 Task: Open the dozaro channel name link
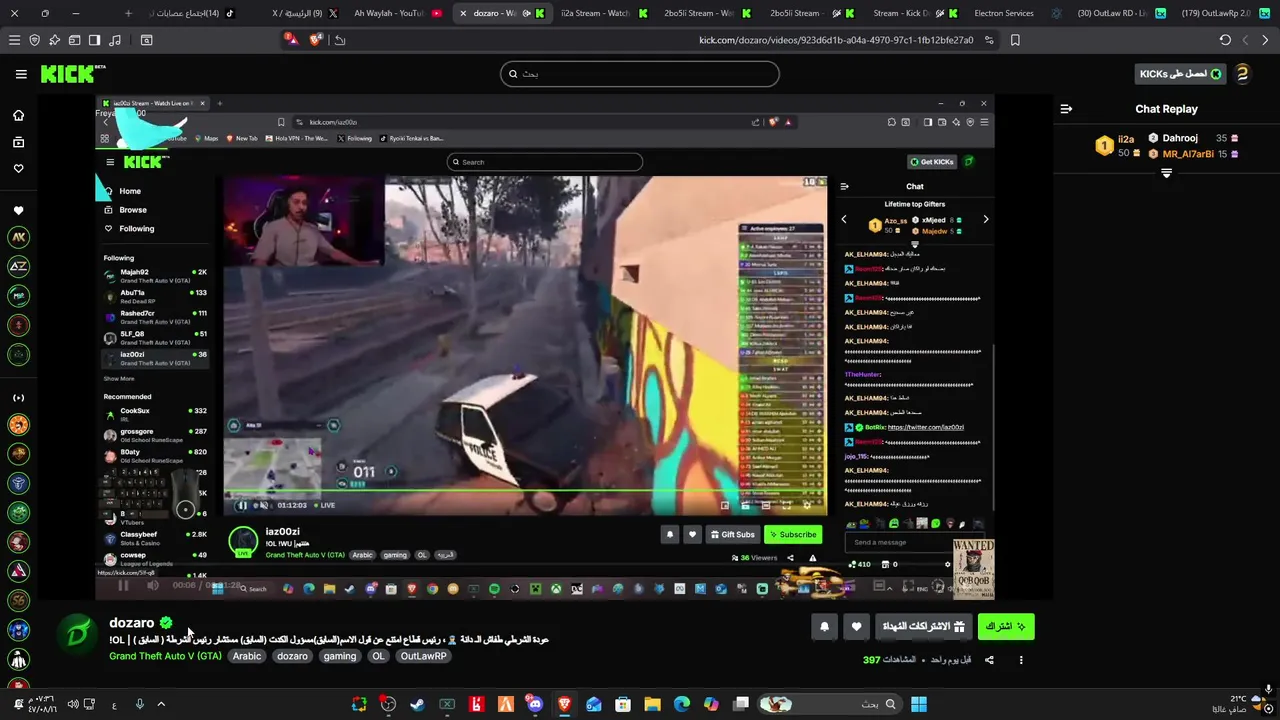click(132, 623)
